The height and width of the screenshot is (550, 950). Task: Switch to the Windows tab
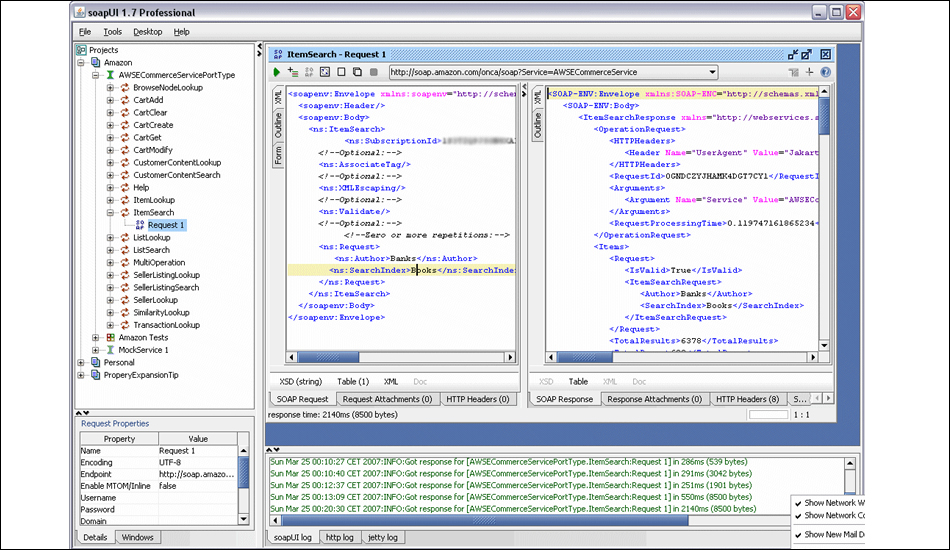pyautogui.click(x=138, y=537)
